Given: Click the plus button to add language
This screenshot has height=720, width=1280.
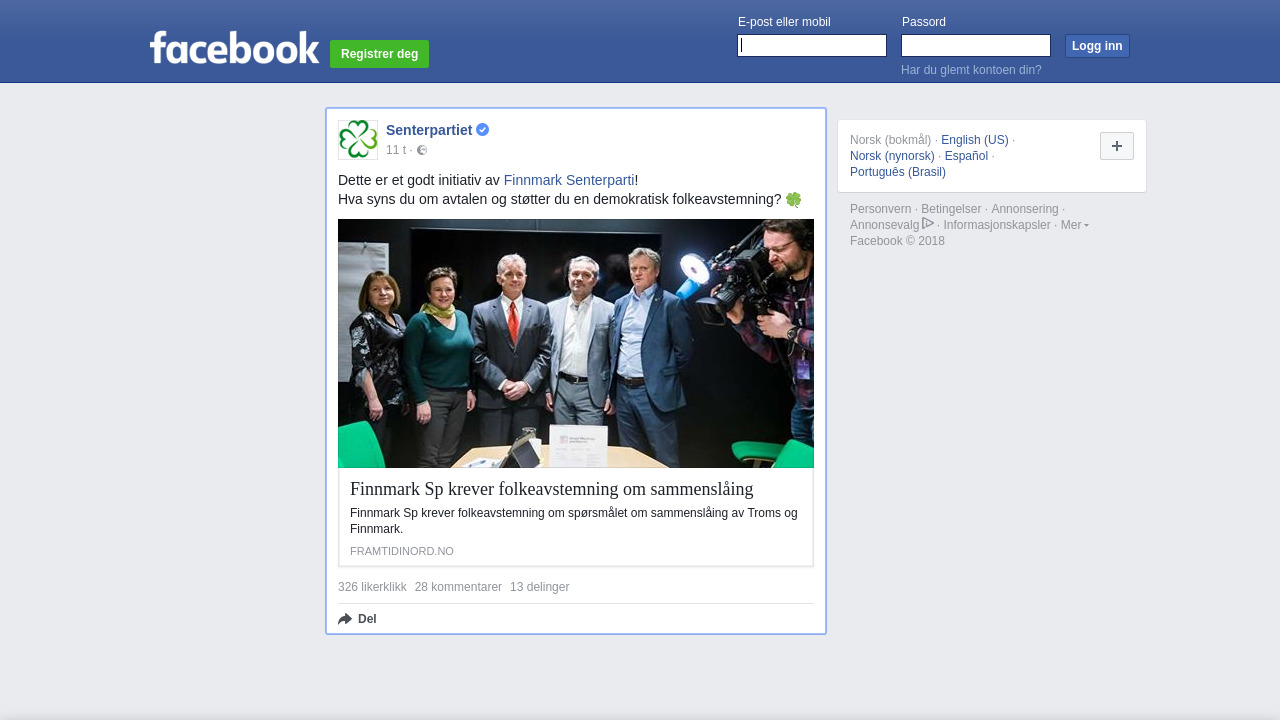Looking at the screenshot, I should point(1117,146).
